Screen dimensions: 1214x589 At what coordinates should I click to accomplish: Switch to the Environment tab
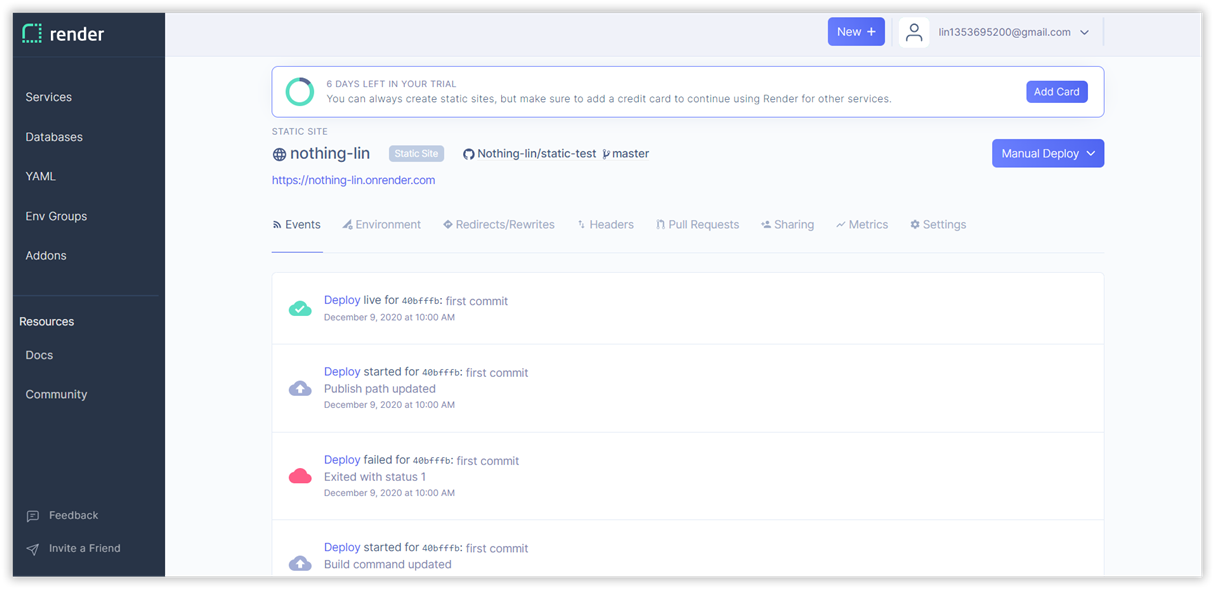(x=381, y=225)
